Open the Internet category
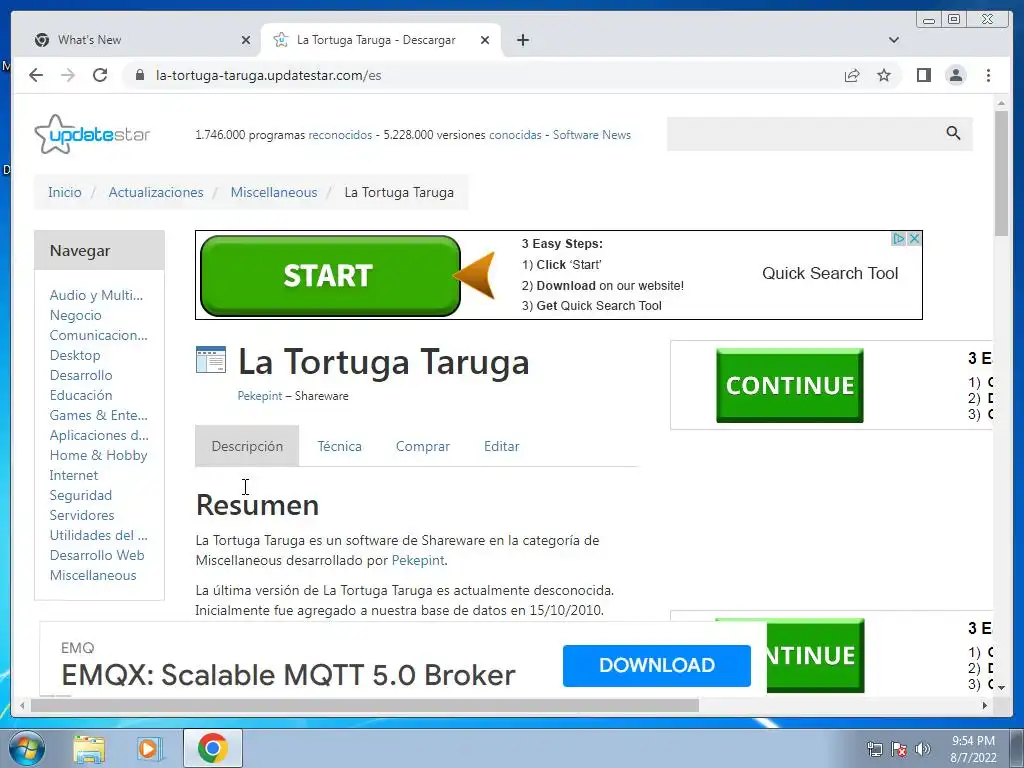Viewport: 1024px width, 768px height. (x=73, y=475)
